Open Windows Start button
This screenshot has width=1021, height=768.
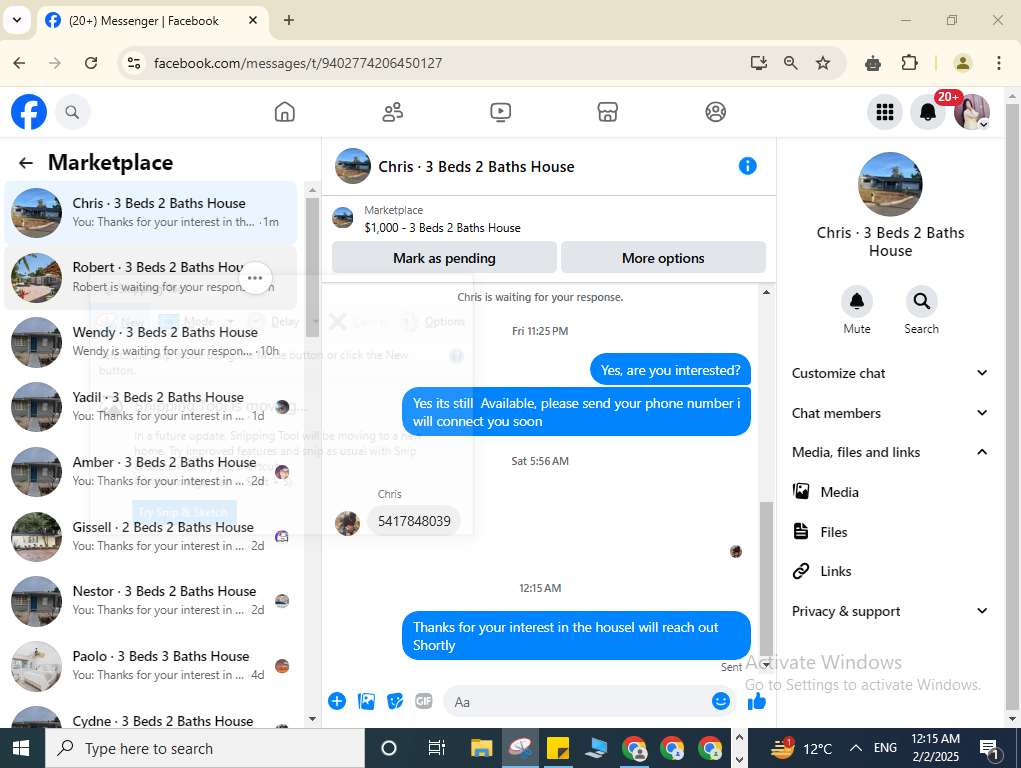pyautogui.click(x=21, y=748)
